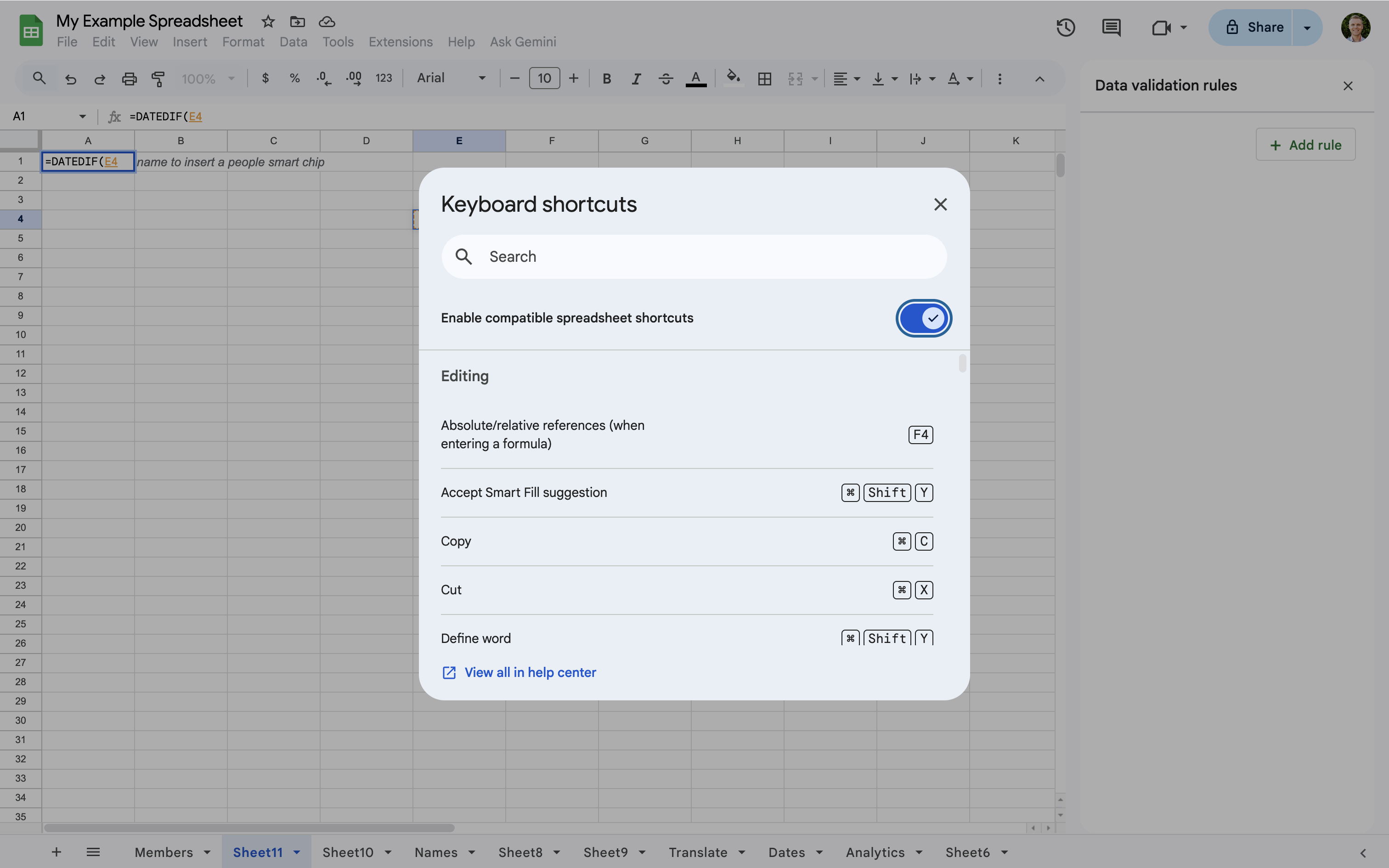Open the comments panel
Screen dimensions: 1389x868
tap(1112, 27)
